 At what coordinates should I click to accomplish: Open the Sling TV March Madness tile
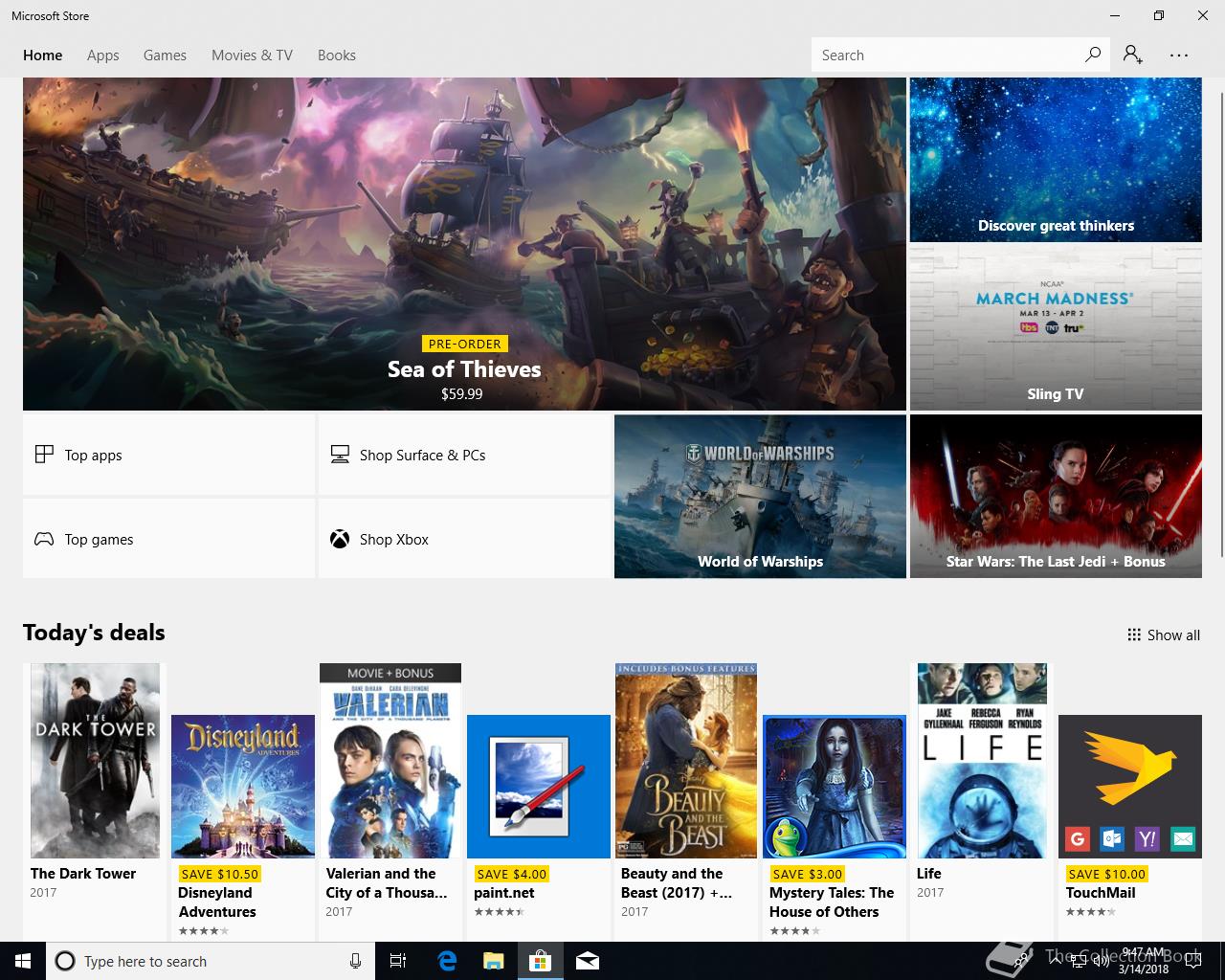[1056, 327]
